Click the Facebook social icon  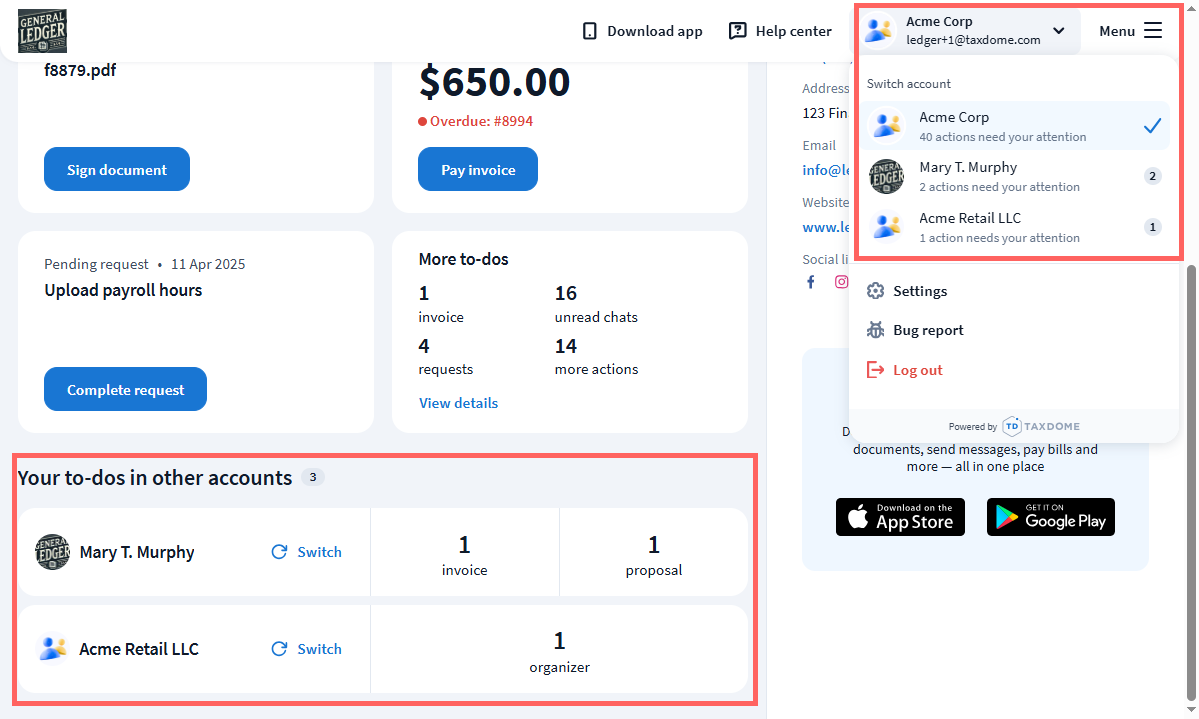(811, 282)
